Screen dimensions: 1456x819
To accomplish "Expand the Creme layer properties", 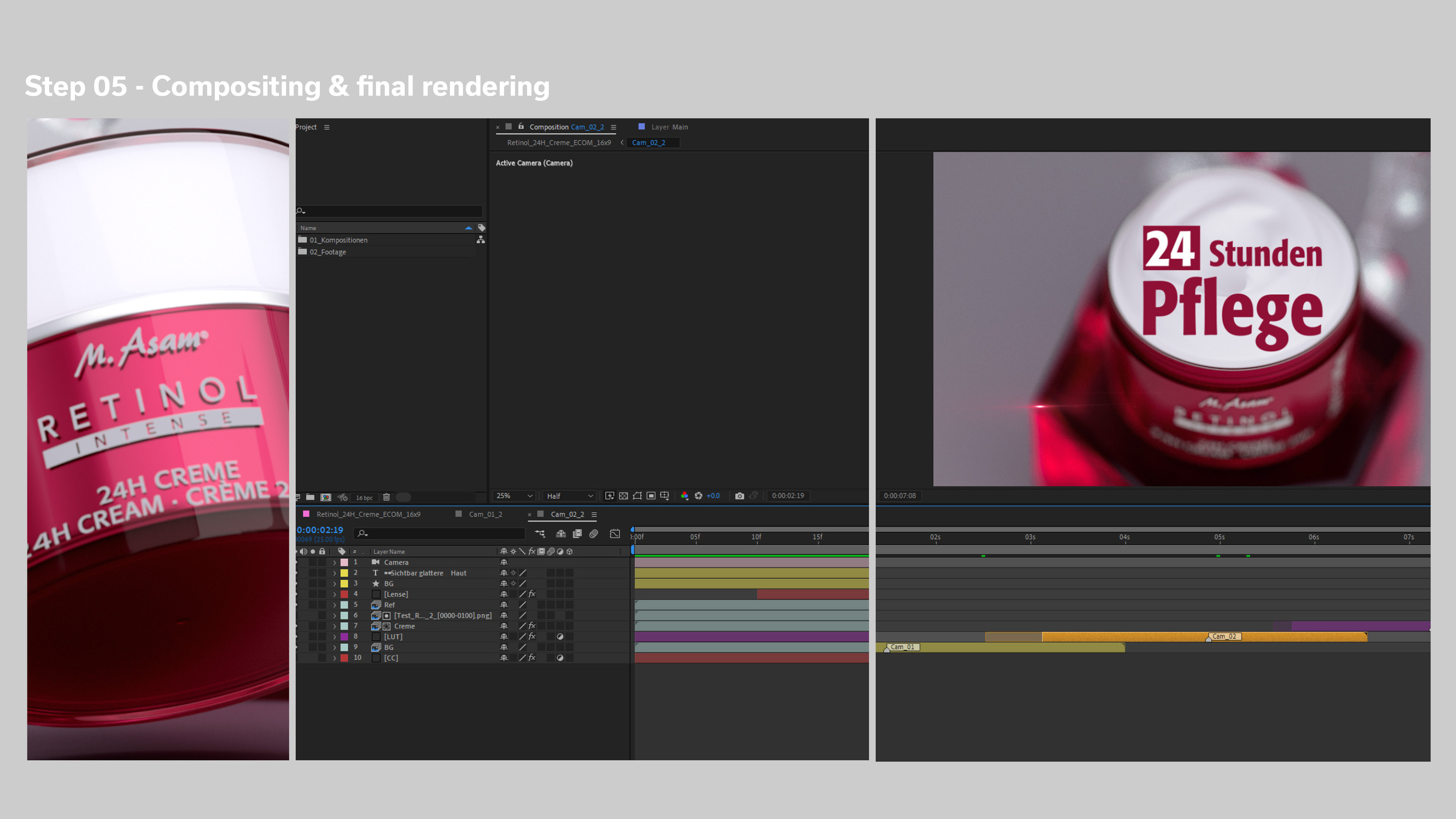I will 334,626.
